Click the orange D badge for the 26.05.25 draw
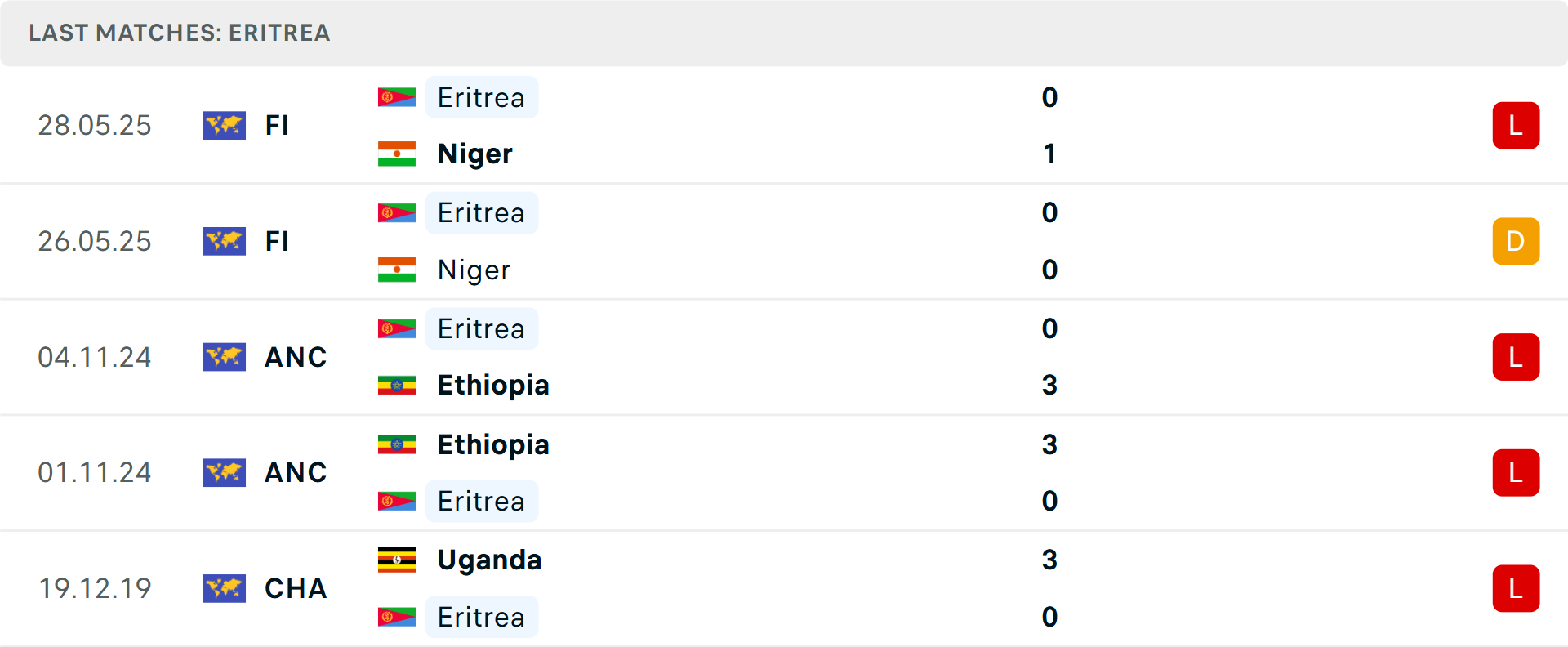The height and width of the screenshot is (647, 1568). pyautogui.click(x=1517, y=241)
